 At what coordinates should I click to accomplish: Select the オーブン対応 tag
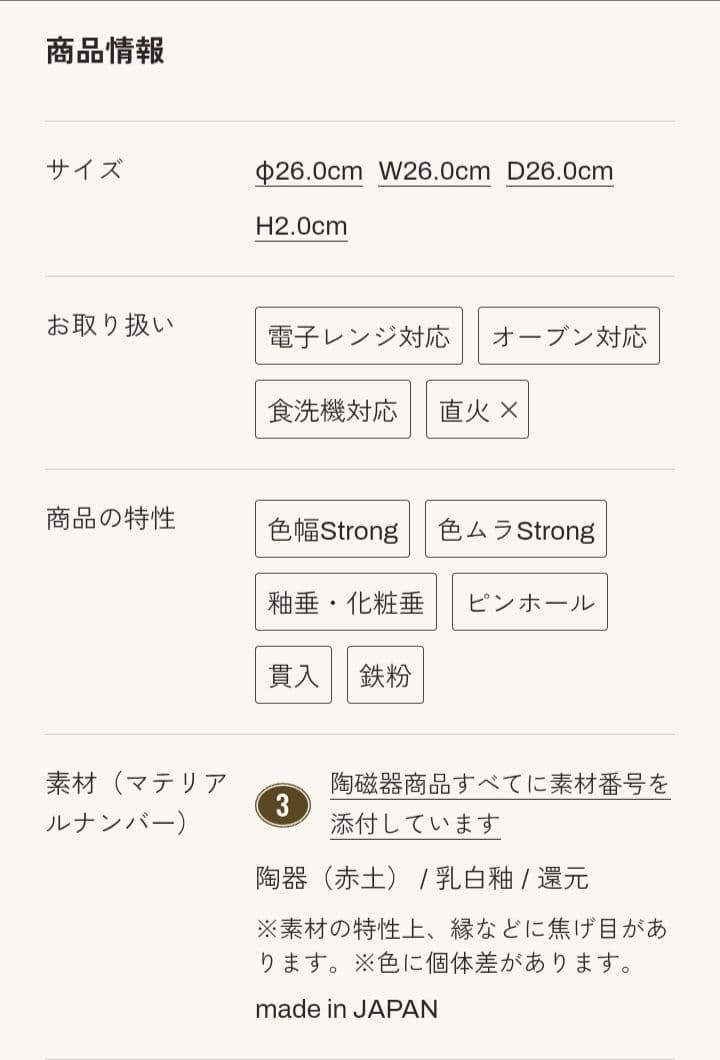pyautogui.click(x=568, y=336)
